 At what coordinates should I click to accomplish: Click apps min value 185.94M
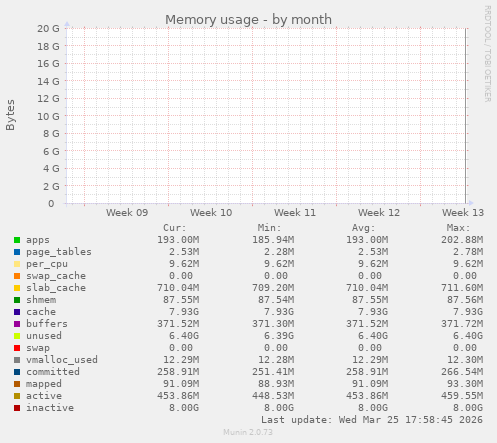click(x=273, y=240)
